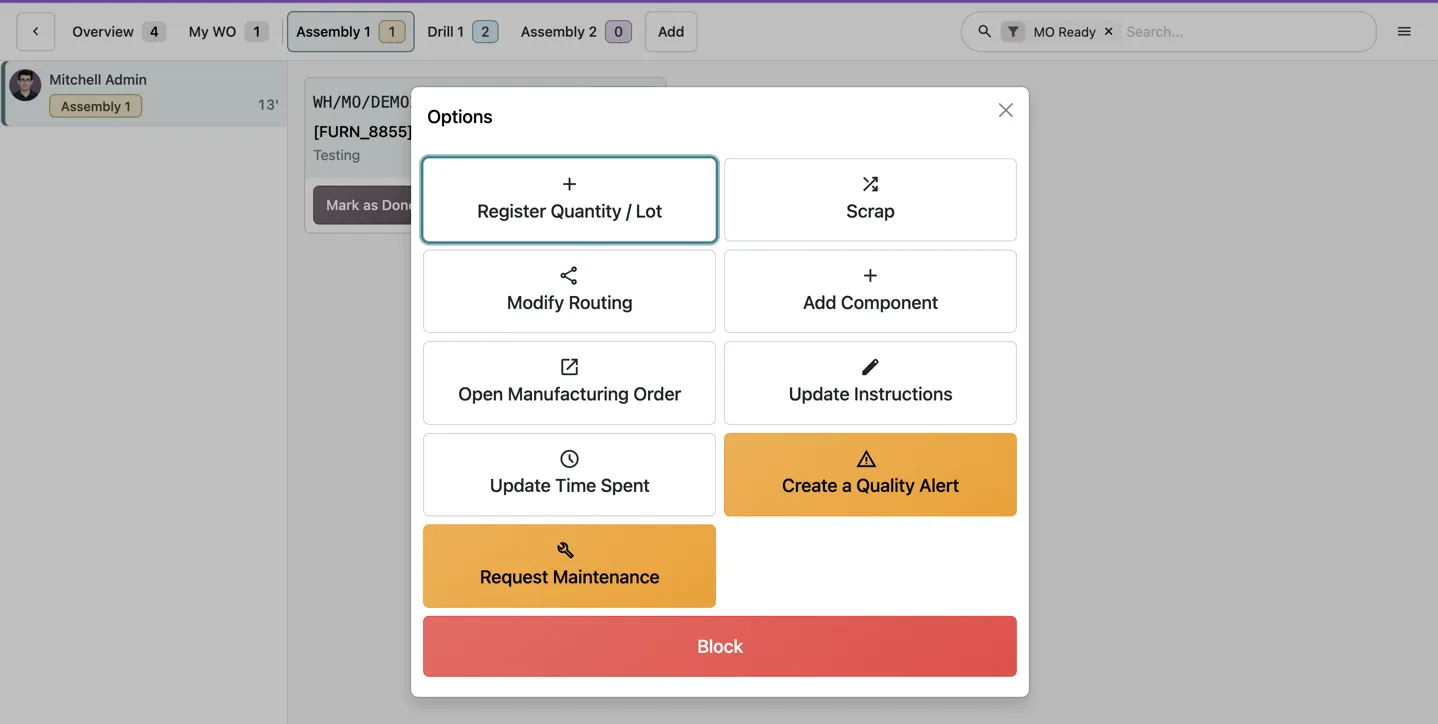The height and width of the screenshot is (724, 1438).
Task: Click the Quality Alert warning triangle icon
Action: pos(866,459)
